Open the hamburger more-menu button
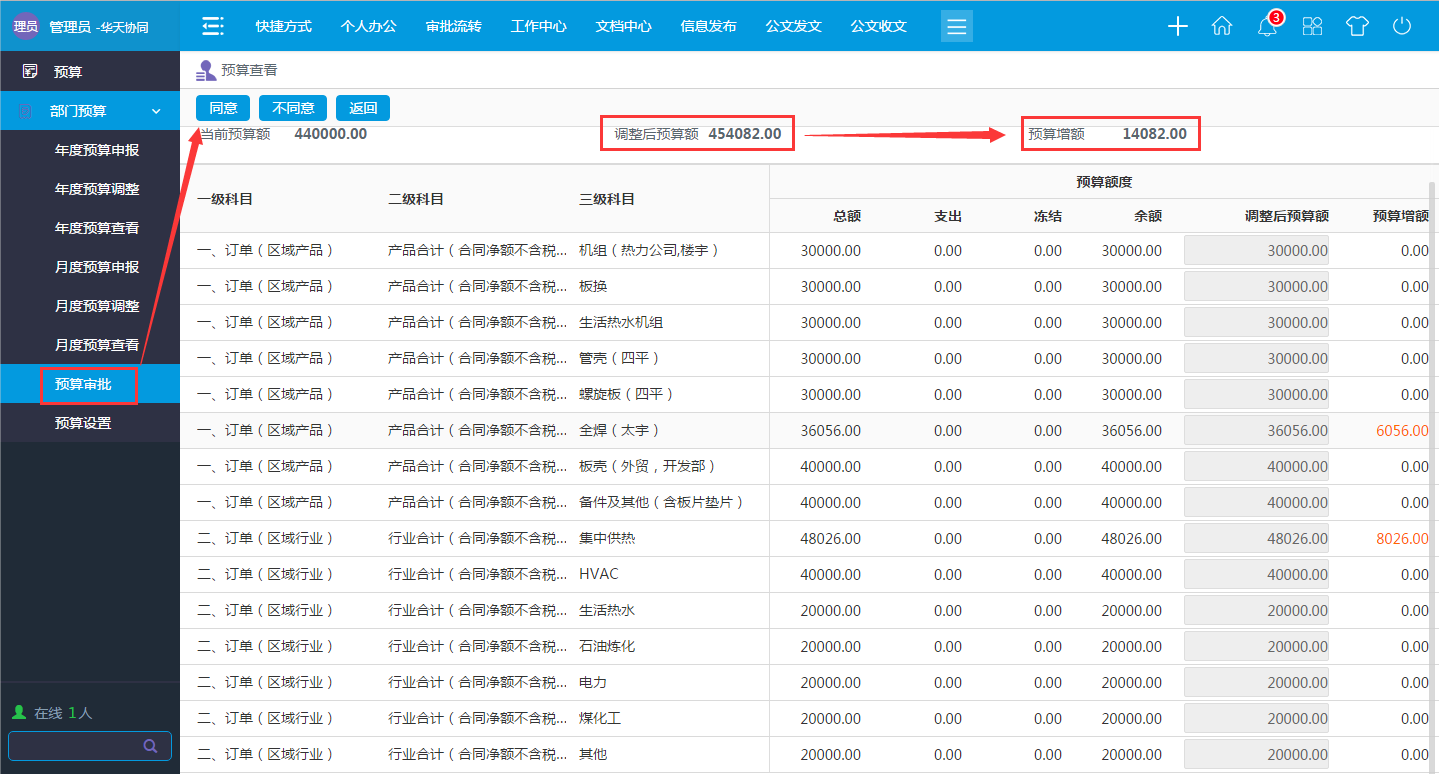 pos(956,26)
